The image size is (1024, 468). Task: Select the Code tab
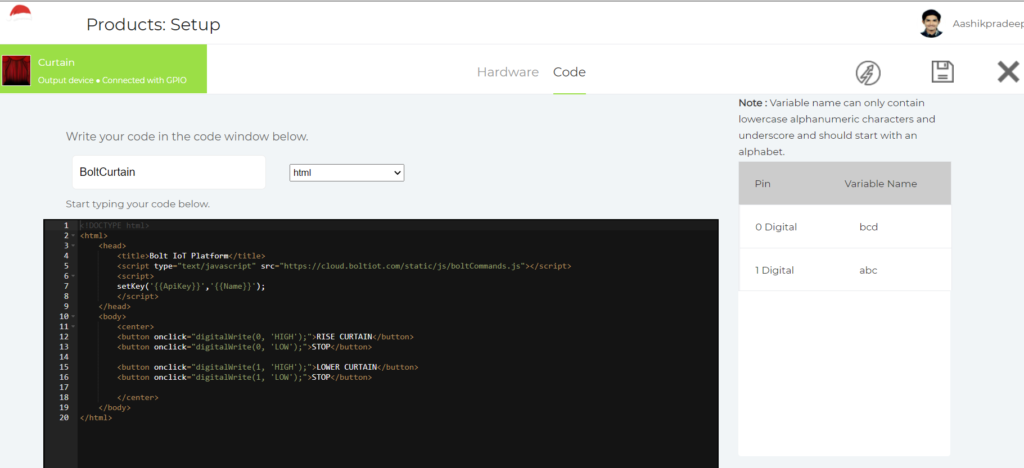click(x=569, y=72)
